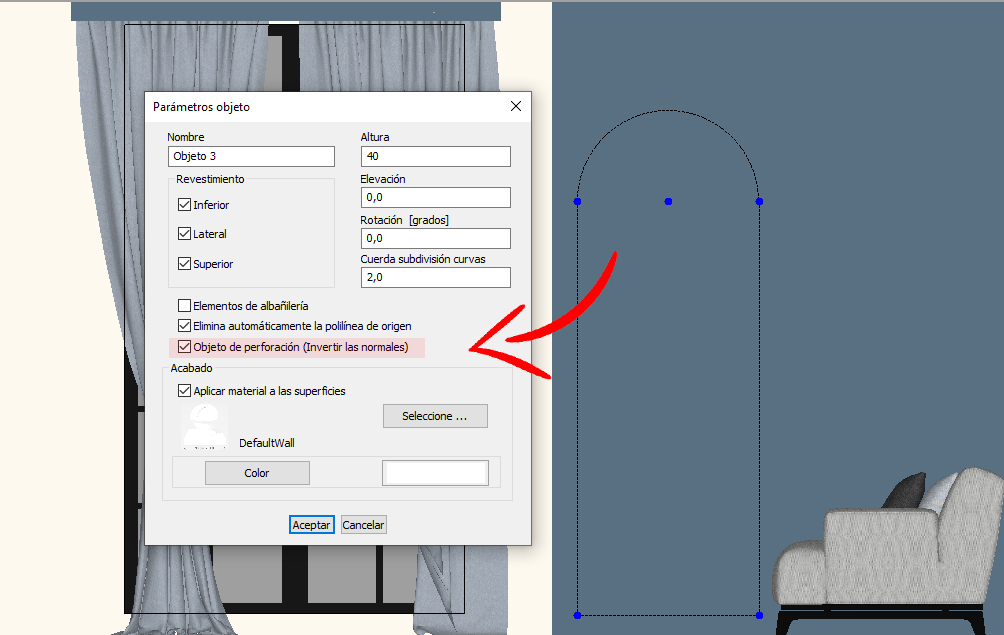This screenshot has width=1004, height=635.
Task: Click the Rotación grados input field
Action: point(435,238)
